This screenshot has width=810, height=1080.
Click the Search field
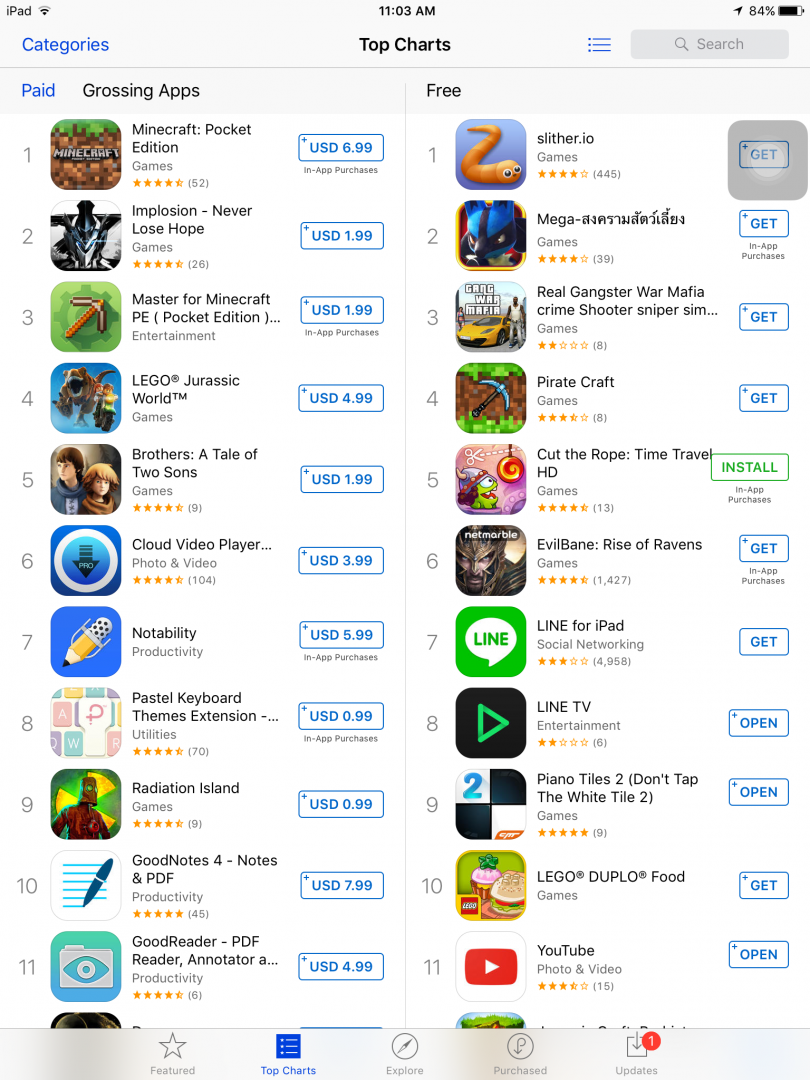coord(709,44)
